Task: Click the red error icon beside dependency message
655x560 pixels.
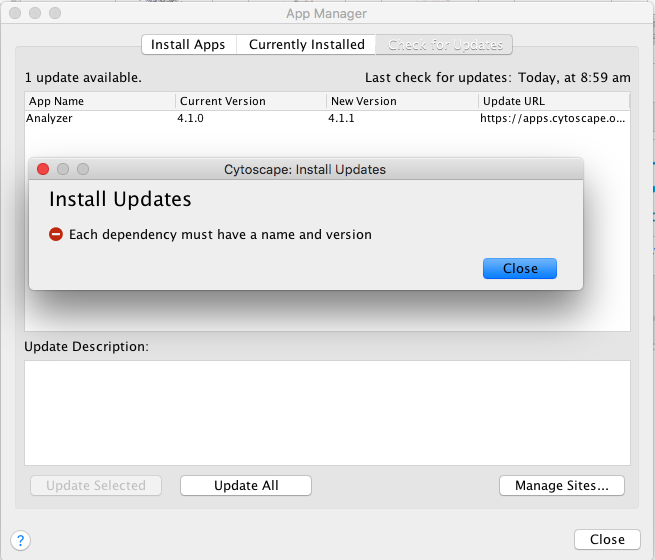Action: click(56, 234)
